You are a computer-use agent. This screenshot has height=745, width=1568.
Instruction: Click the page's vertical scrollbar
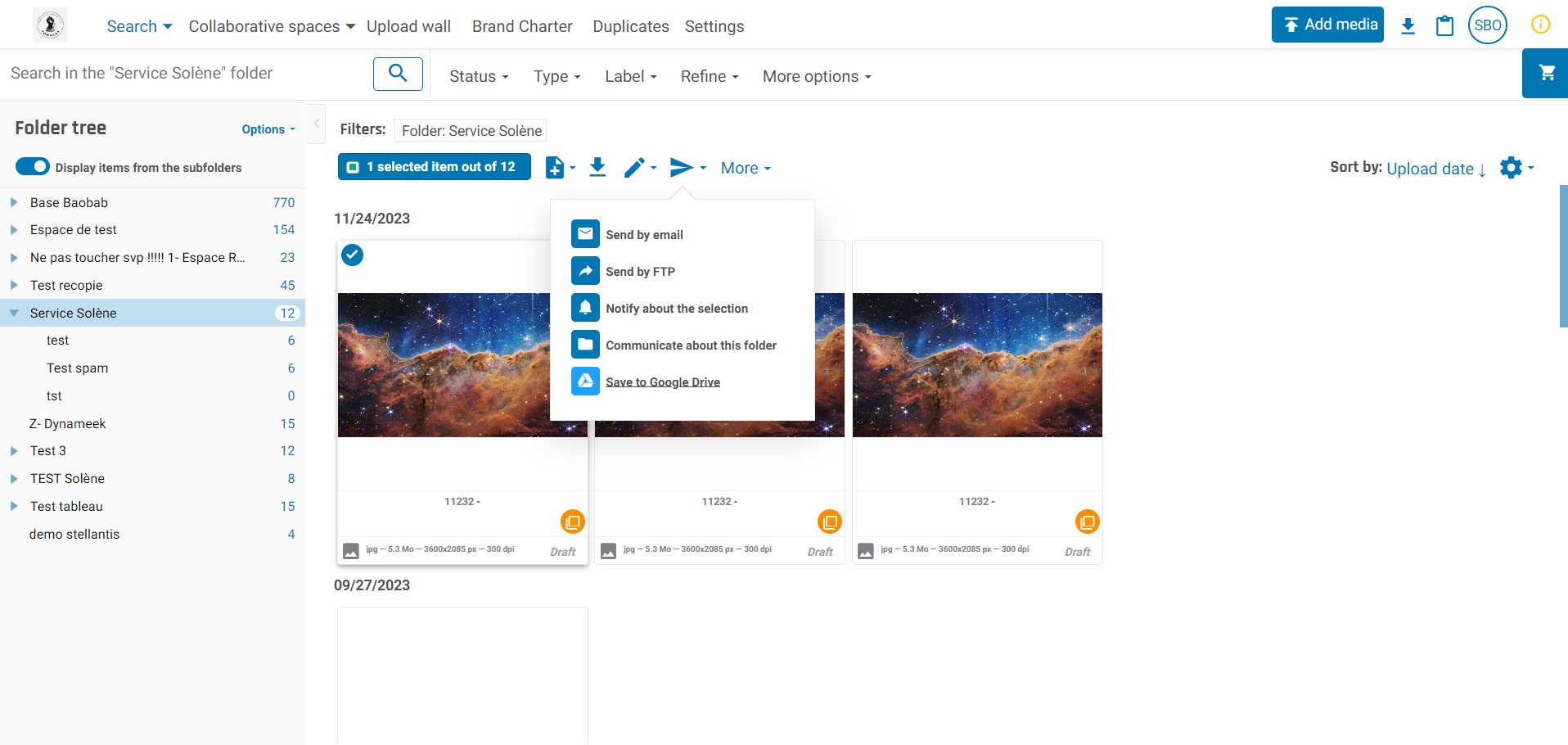tap(1563, 256)
